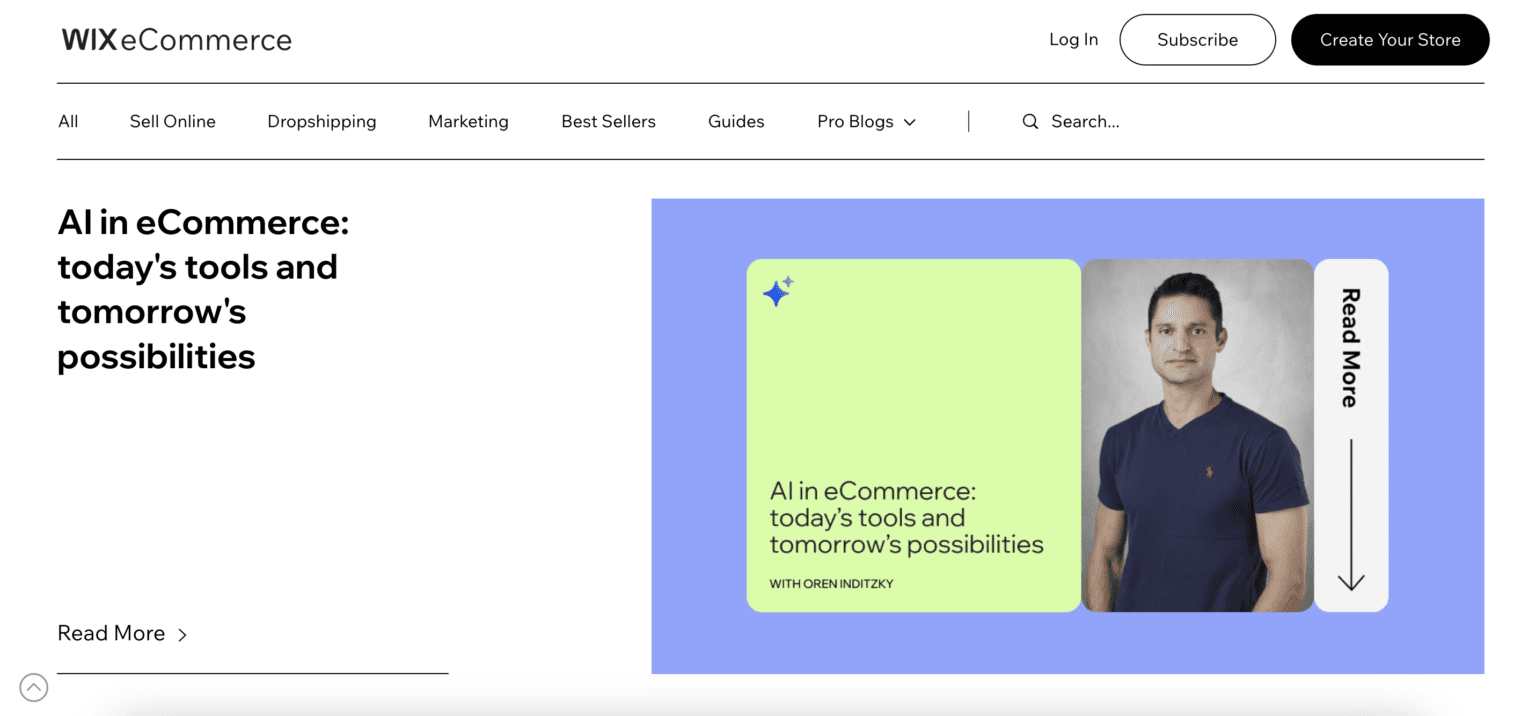Expand the Pro Blogs menu
Viewport: 1536px width, 716px height.
click(866, 121)
